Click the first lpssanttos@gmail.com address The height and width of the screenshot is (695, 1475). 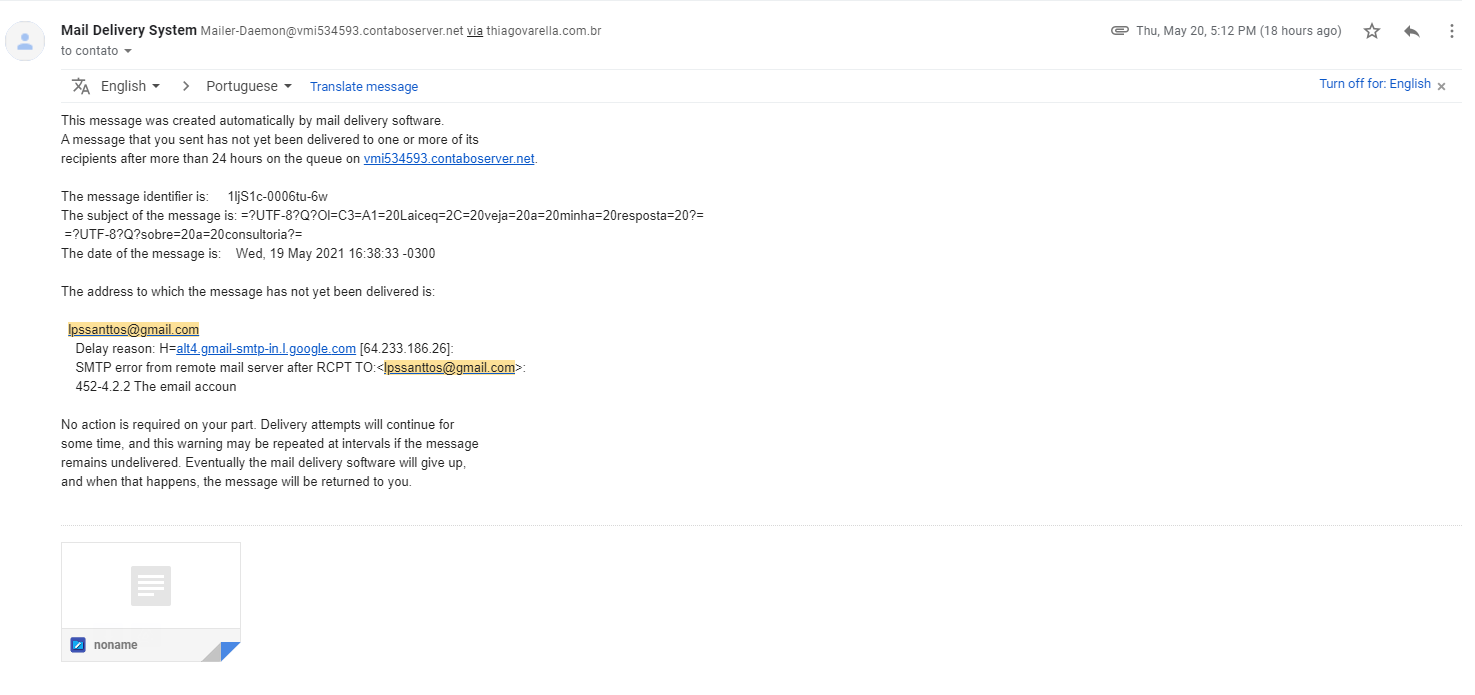point(134,329)
